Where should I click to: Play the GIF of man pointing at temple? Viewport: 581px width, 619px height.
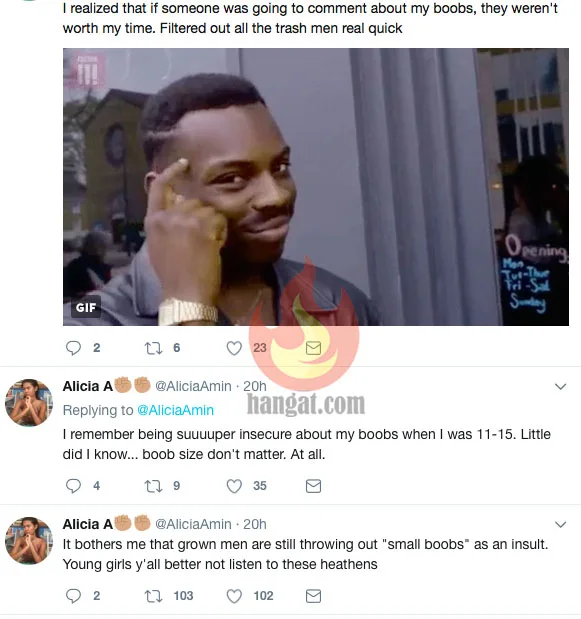pos(316,187)
